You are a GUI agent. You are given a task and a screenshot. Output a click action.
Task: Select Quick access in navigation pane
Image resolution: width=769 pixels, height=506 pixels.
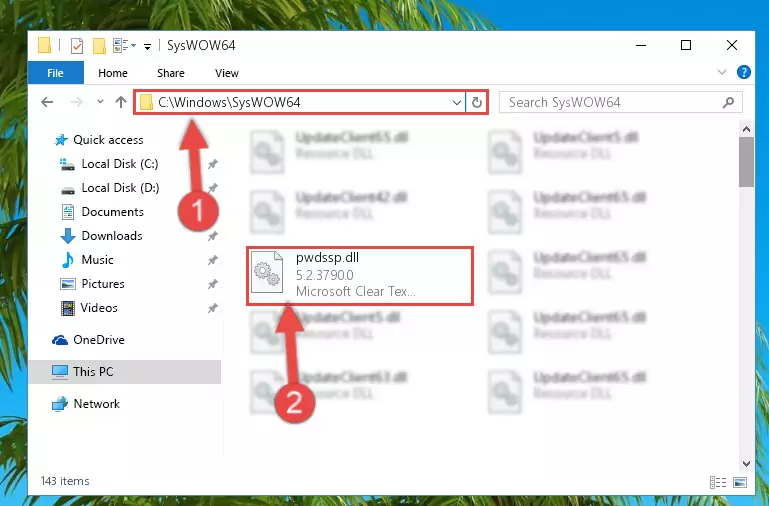pos(98,140)
